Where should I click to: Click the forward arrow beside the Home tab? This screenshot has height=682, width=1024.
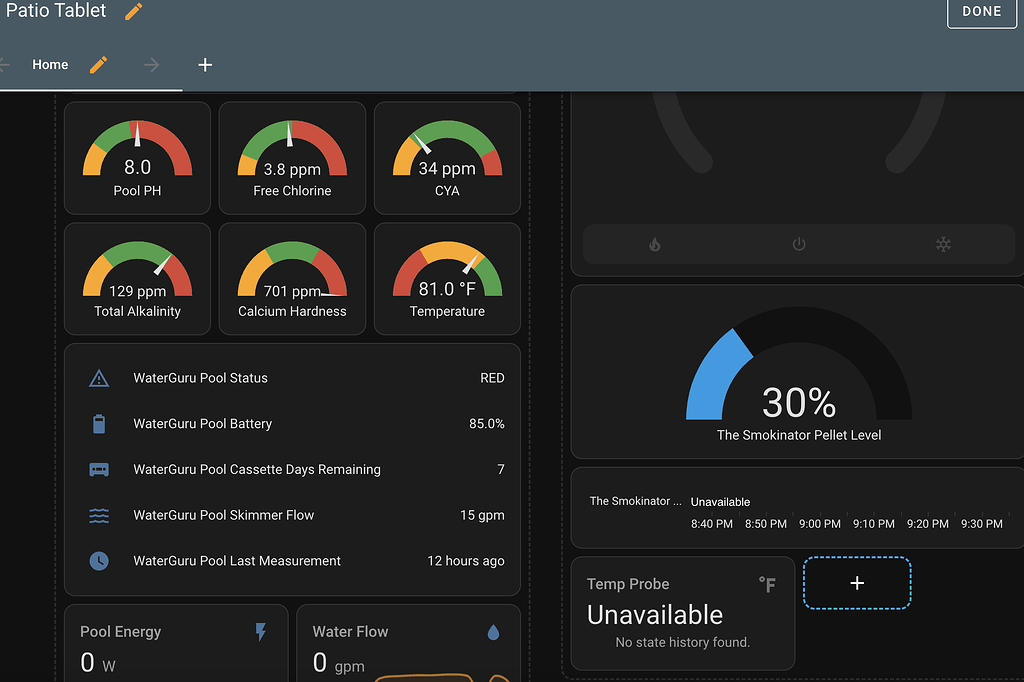point(150,64)
